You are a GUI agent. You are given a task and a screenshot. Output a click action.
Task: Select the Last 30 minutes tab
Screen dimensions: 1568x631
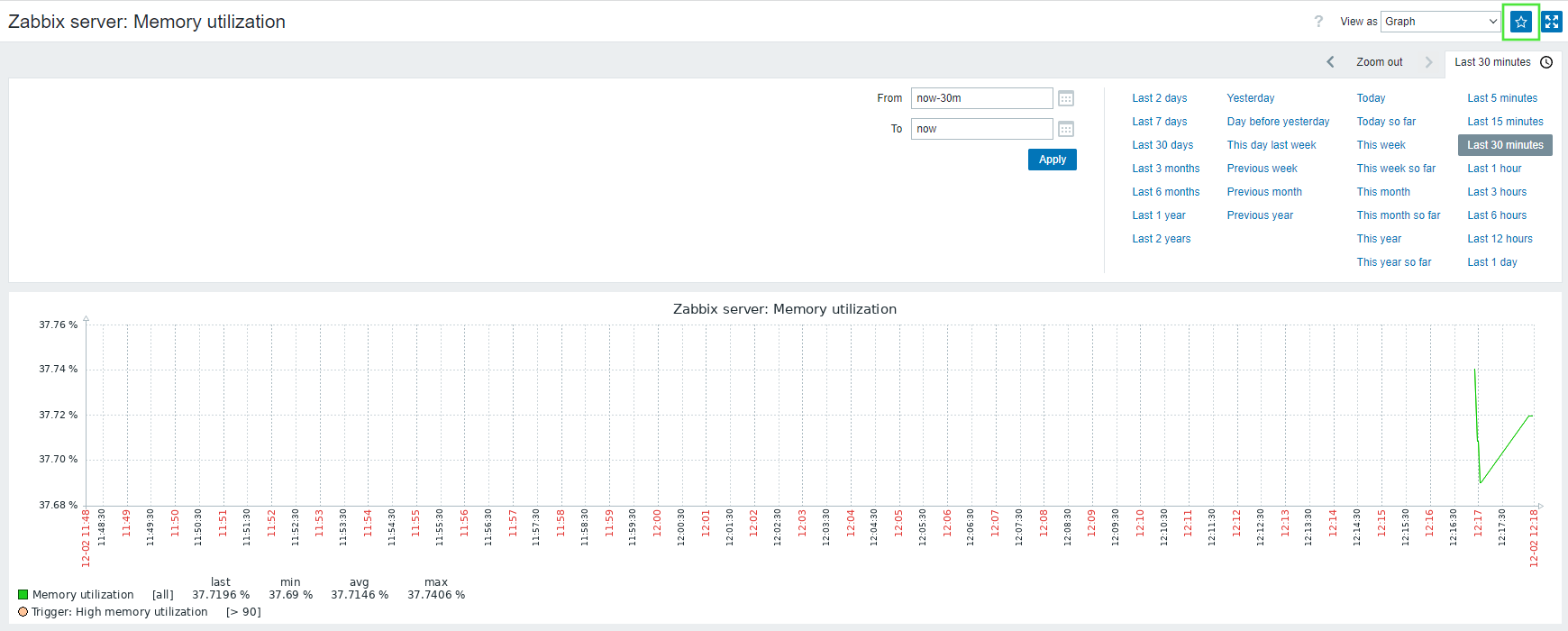[1502, 62]
